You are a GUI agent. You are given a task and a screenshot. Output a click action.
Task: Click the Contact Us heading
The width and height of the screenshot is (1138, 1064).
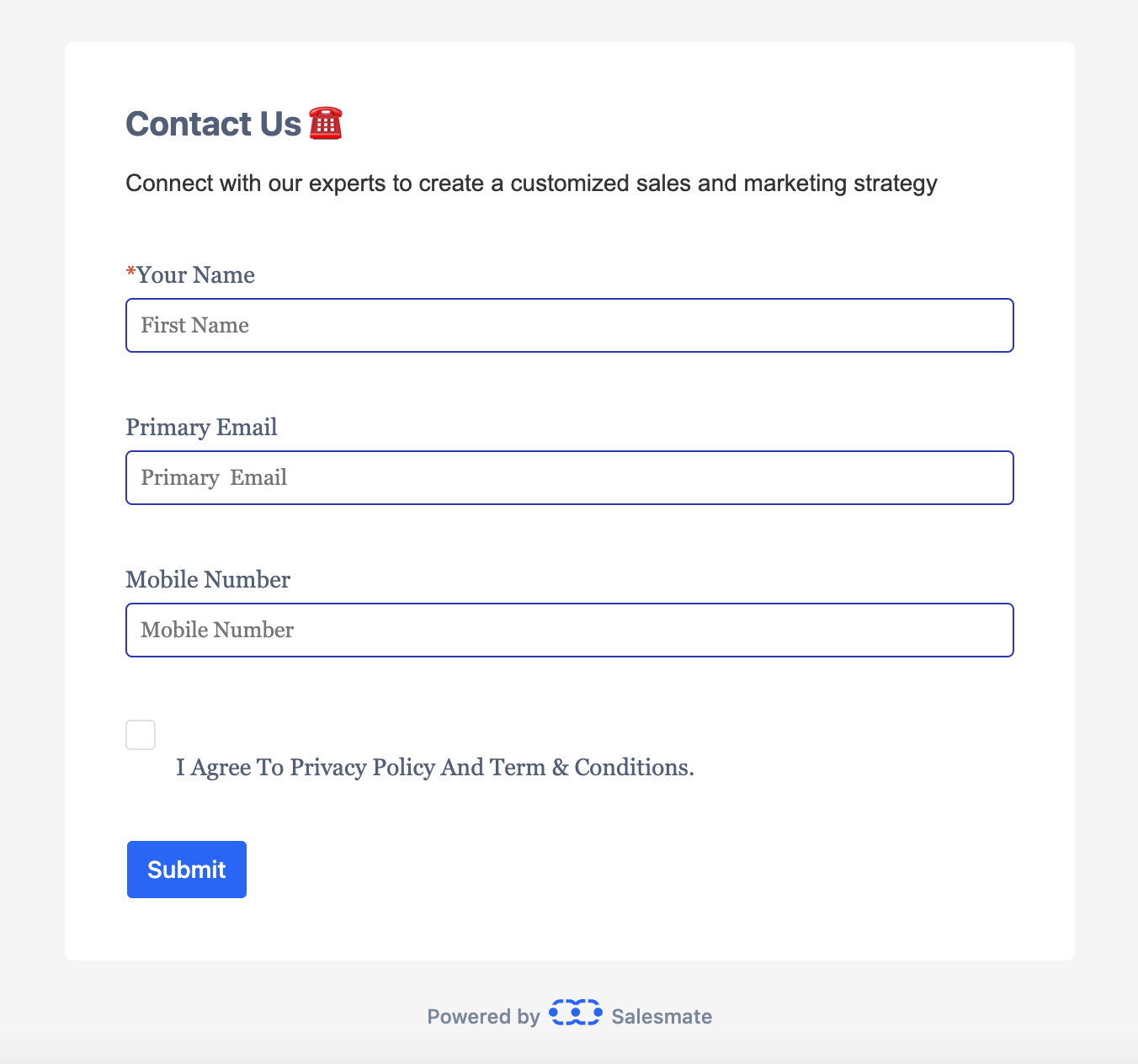[213, 124]
